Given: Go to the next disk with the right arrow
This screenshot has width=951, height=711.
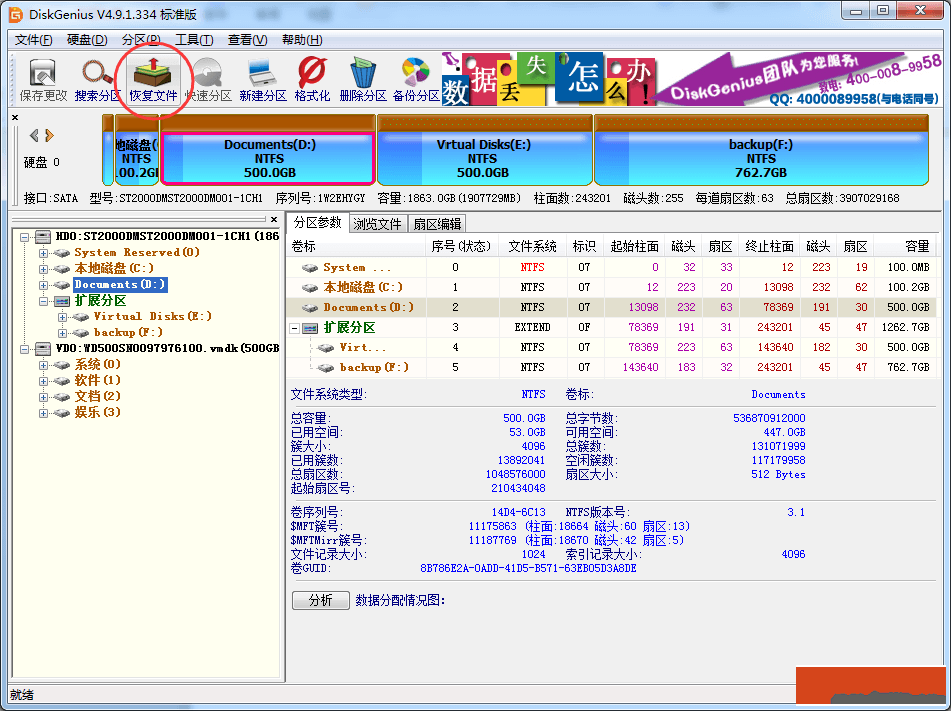Looking at the screenshot, I should [49, 135].
